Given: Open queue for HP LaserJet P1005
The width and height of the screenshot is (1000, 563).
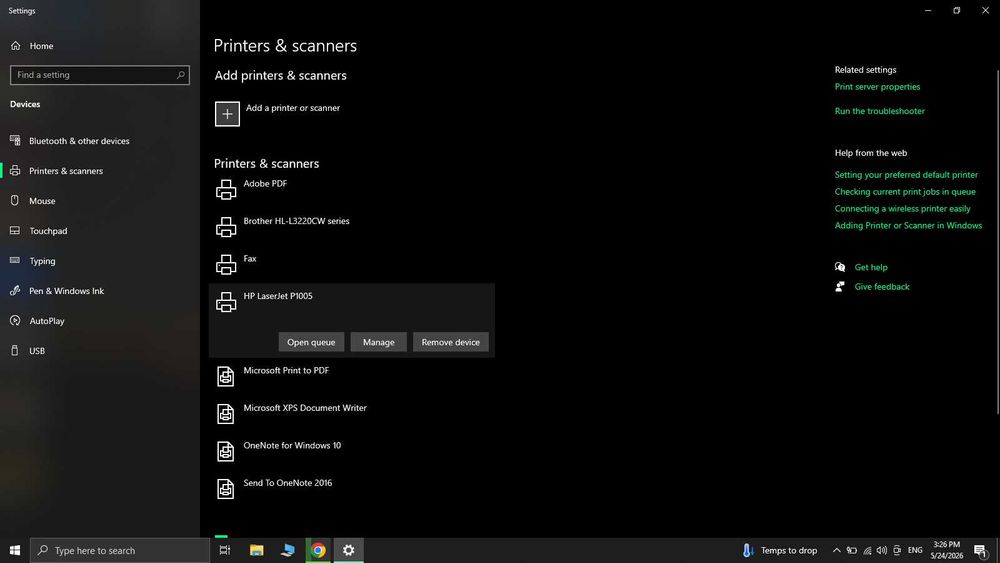Looking at the screenshot, I should pyautogui.click(x=311, y=342).
